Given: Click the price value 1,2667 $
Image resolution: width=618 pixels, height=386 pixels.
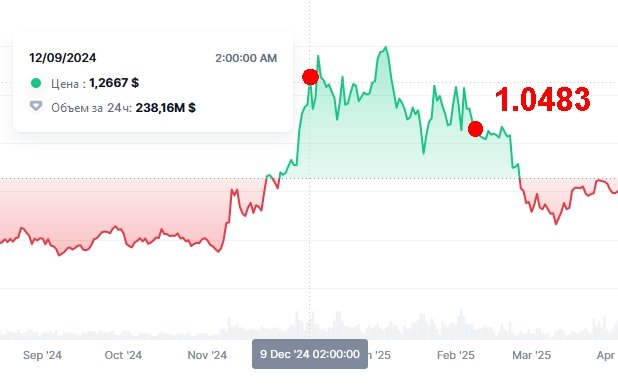Looking at the screenshot, I should (x=114, y=83).
